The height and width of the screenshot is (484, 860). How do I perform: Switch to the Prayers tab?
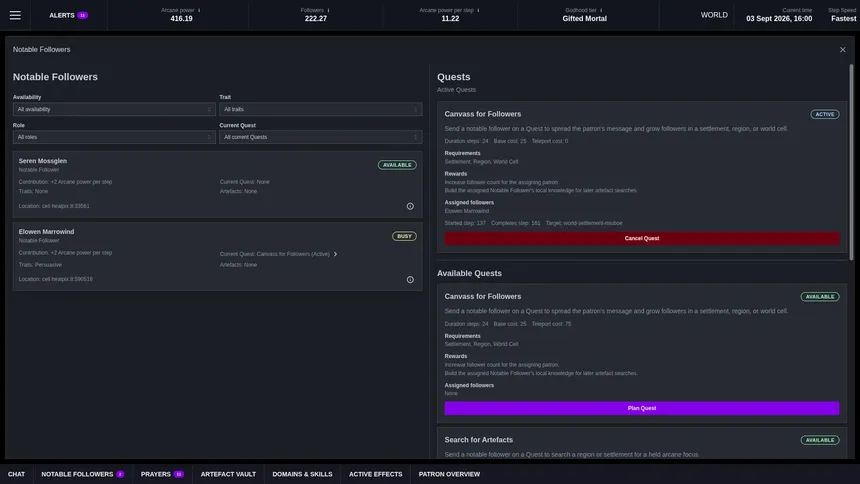click(162, 474)
